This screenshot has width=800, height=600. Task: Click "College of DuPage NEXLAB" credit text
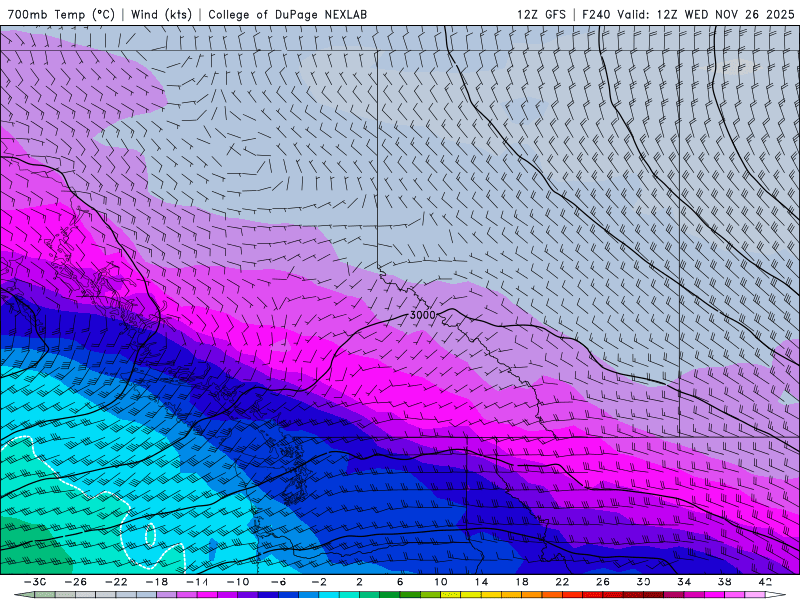click(287, 14)
